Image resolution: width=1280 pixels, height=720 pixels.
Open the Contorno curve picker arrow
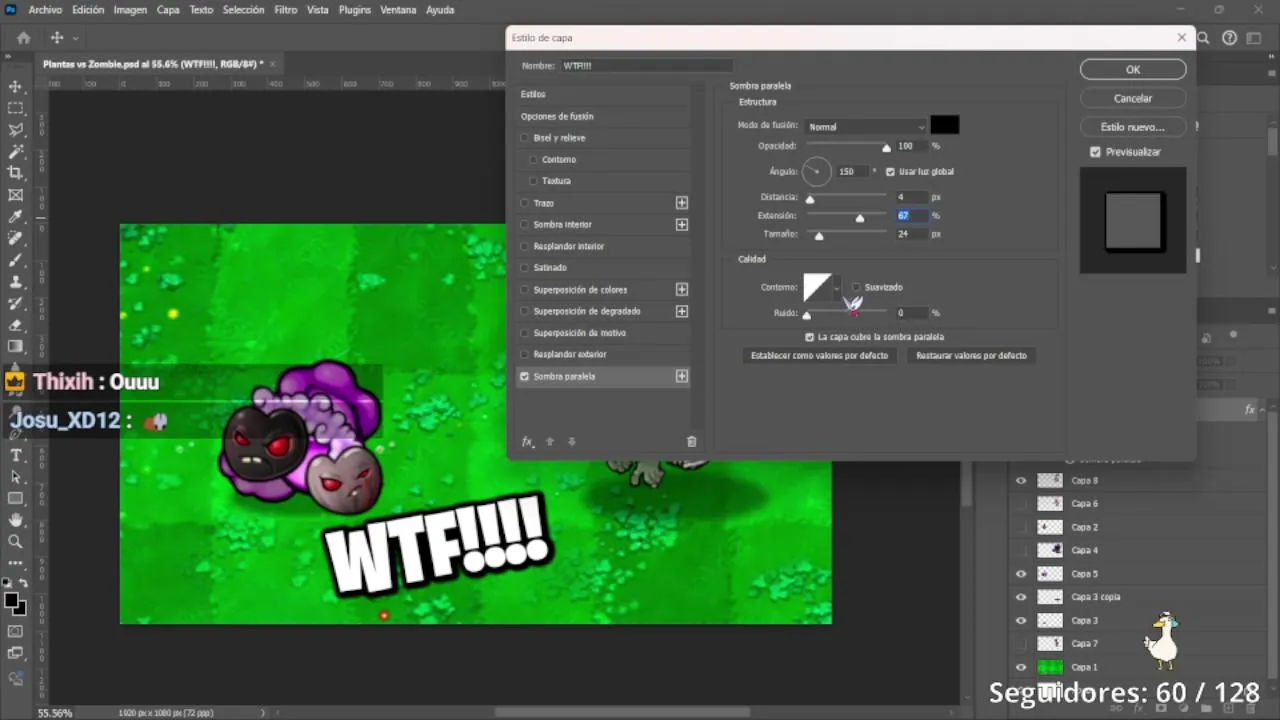[x=837, y=288]
